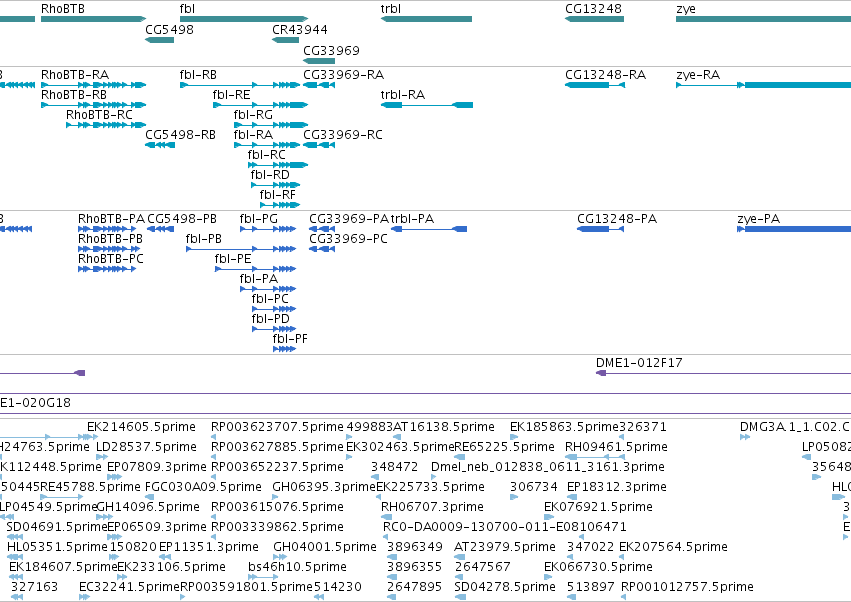
Task: Click the trbl-PA protein feature
Action: coord(429,229)
